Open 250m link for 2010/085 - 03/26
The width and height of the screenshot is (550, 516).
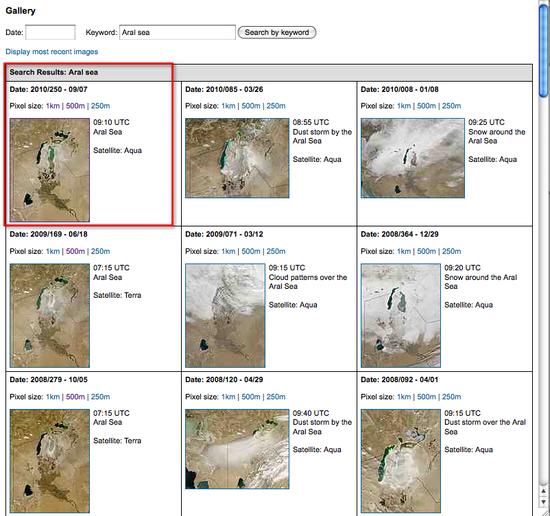point(276,106)
